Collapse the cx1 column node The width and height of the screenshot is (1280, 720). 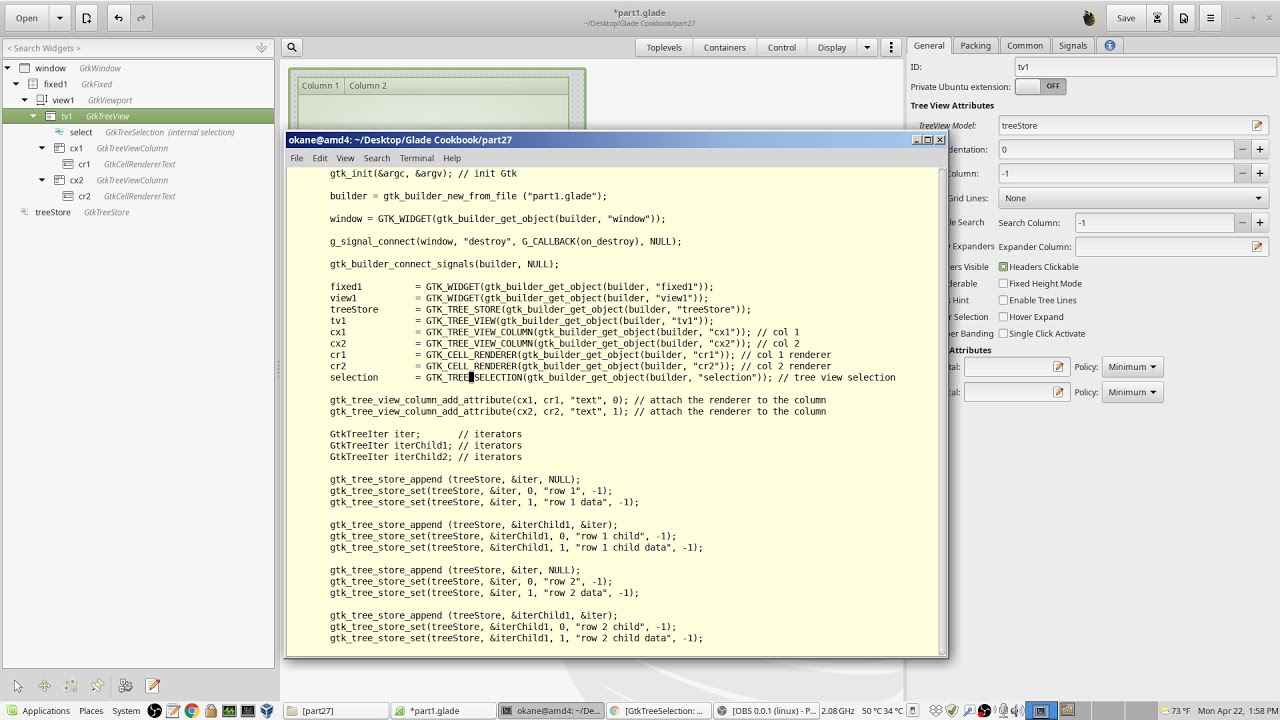coord(42,148)
